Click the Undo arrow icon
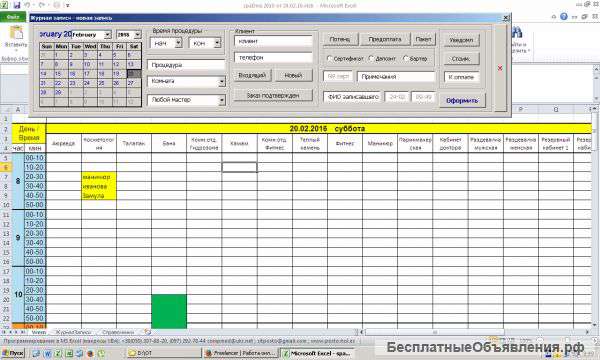Image resolution: width=600 pixels, height=360 pixels. (28, 5)
